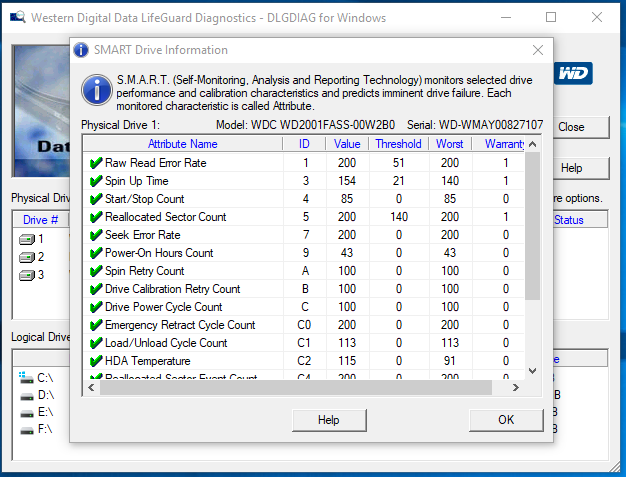The width and height of the screenshot is (626, 477).
Task: Click the green check beside Spin Retry Count
Action: [96, 271]
